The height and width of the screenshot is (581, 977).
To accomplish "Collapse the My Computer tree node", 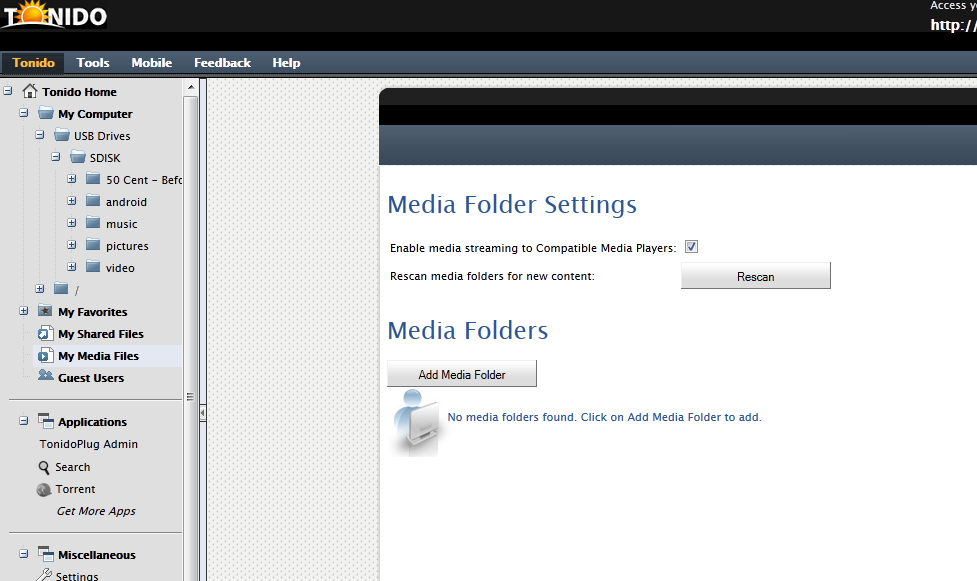I will (x=24, y=113).
